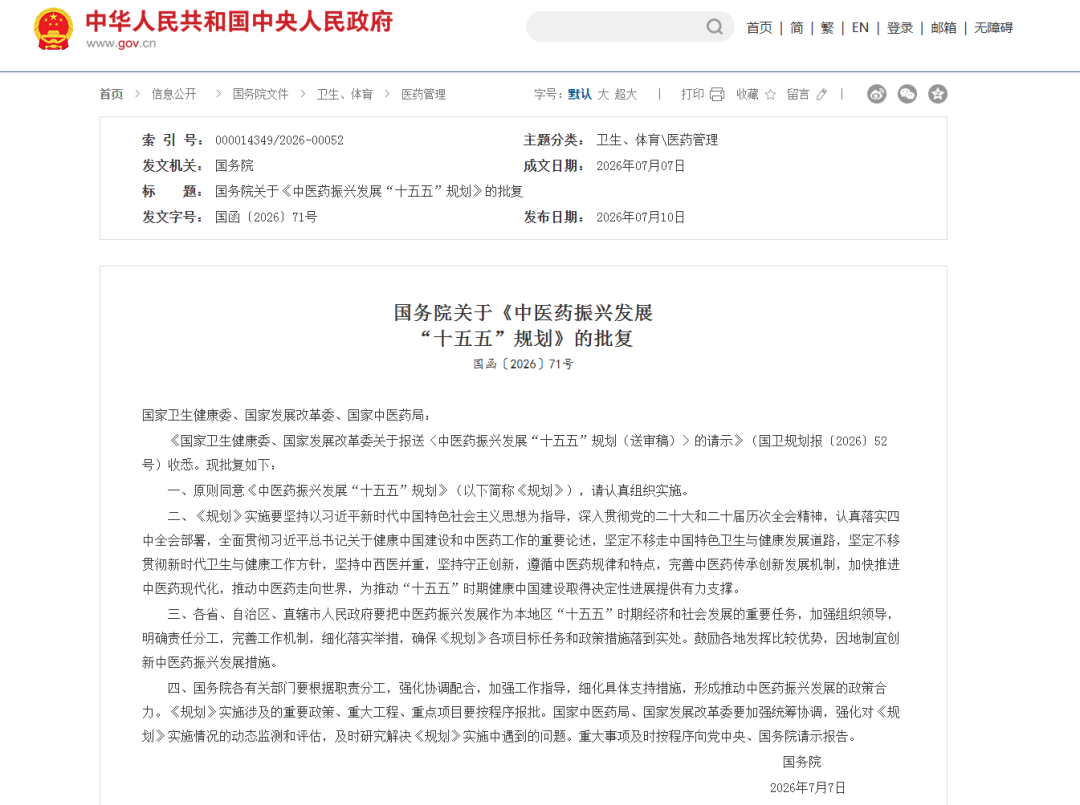Set font size to 默认
This screenshot has width=1080, height=805.
click(579, 94)
